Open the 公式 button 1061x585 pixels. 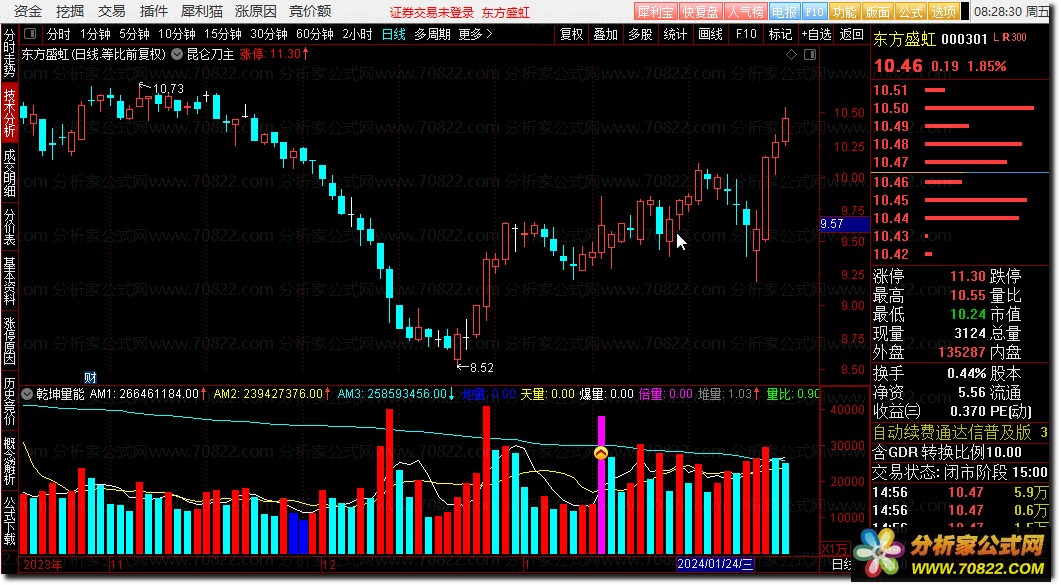911,11
